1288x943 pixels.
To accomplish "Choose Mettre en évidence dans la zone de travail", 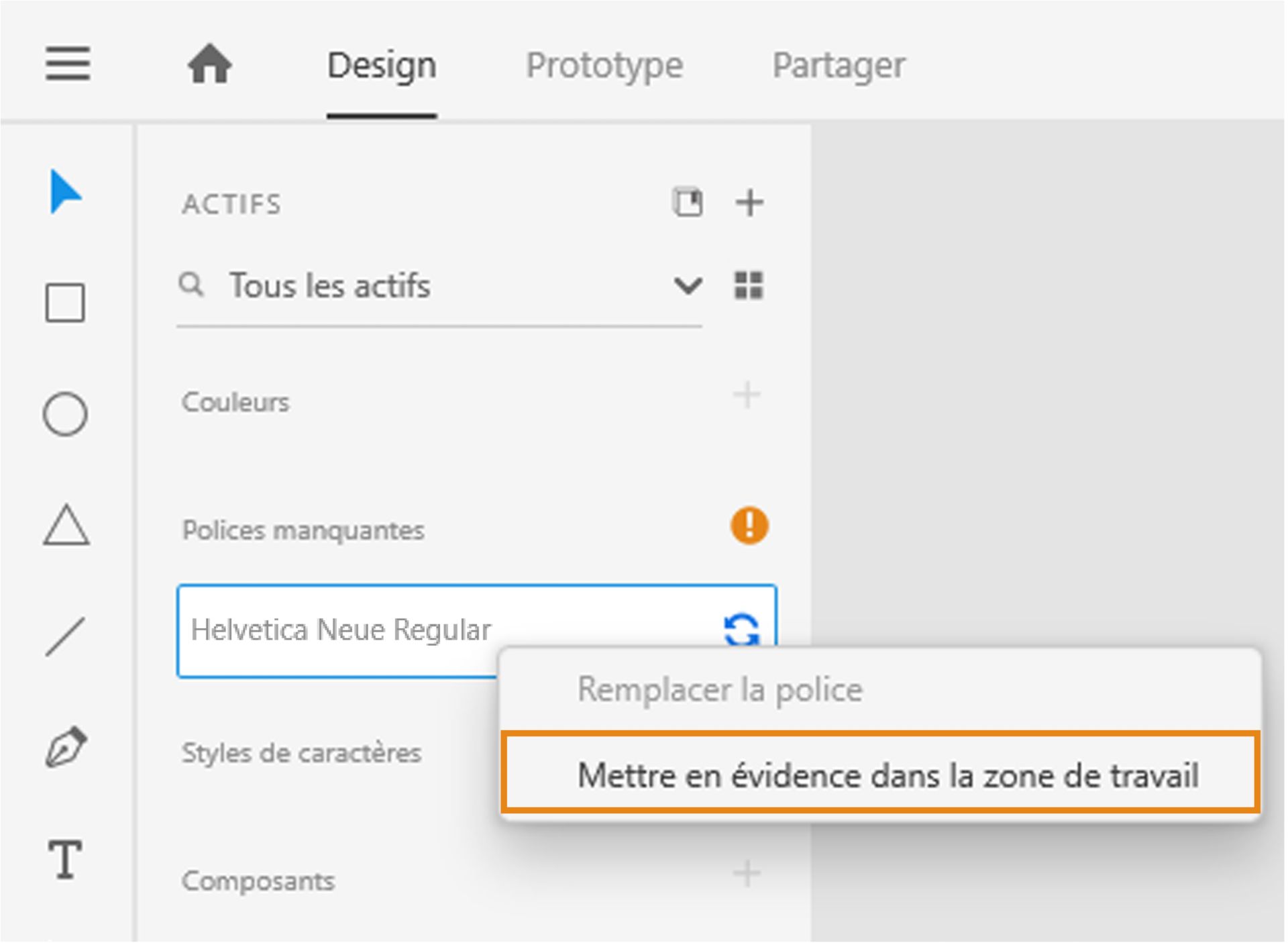I will tap(887, 776).
